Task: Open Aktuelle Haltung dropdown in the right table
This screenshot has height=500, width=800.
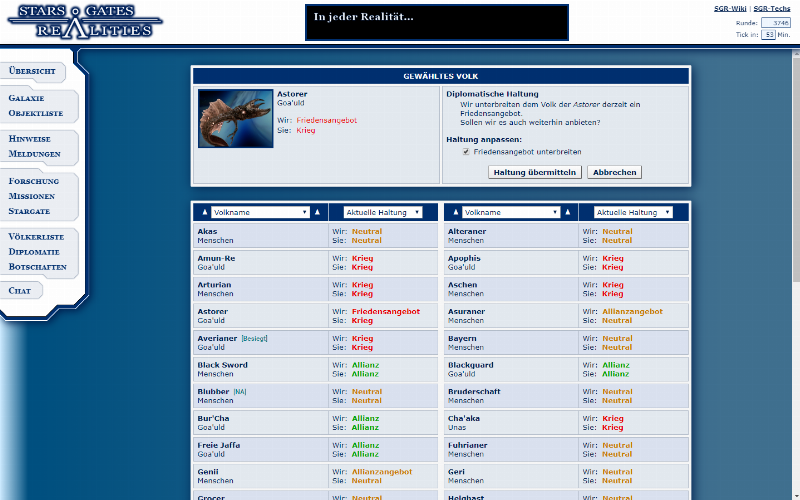Action: pos(633,212)
